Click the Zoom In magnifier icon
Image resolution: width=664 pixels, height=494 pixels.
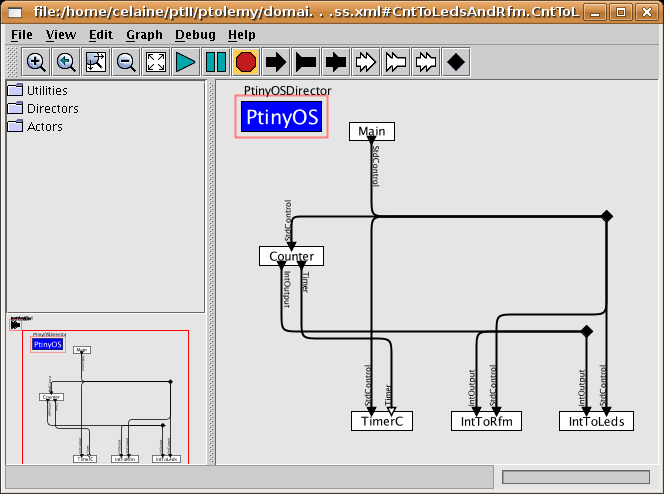point(36,62)
